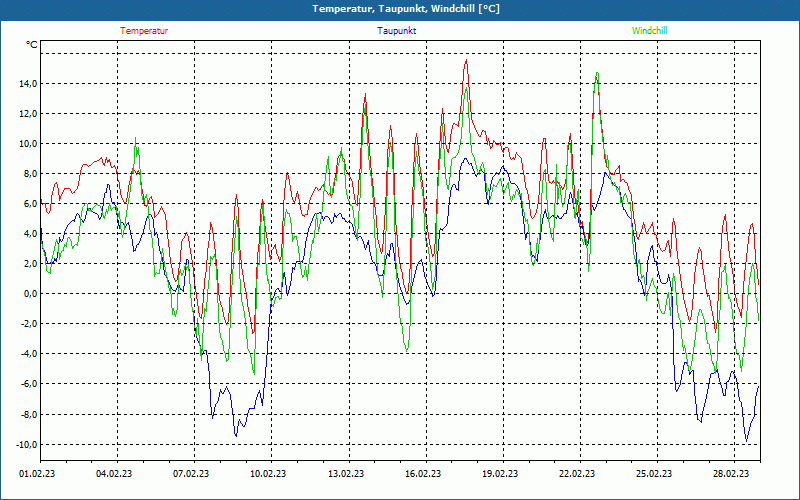Click the -6,0 y-axis value
This screenshot has height=500, width=800.
29,384
